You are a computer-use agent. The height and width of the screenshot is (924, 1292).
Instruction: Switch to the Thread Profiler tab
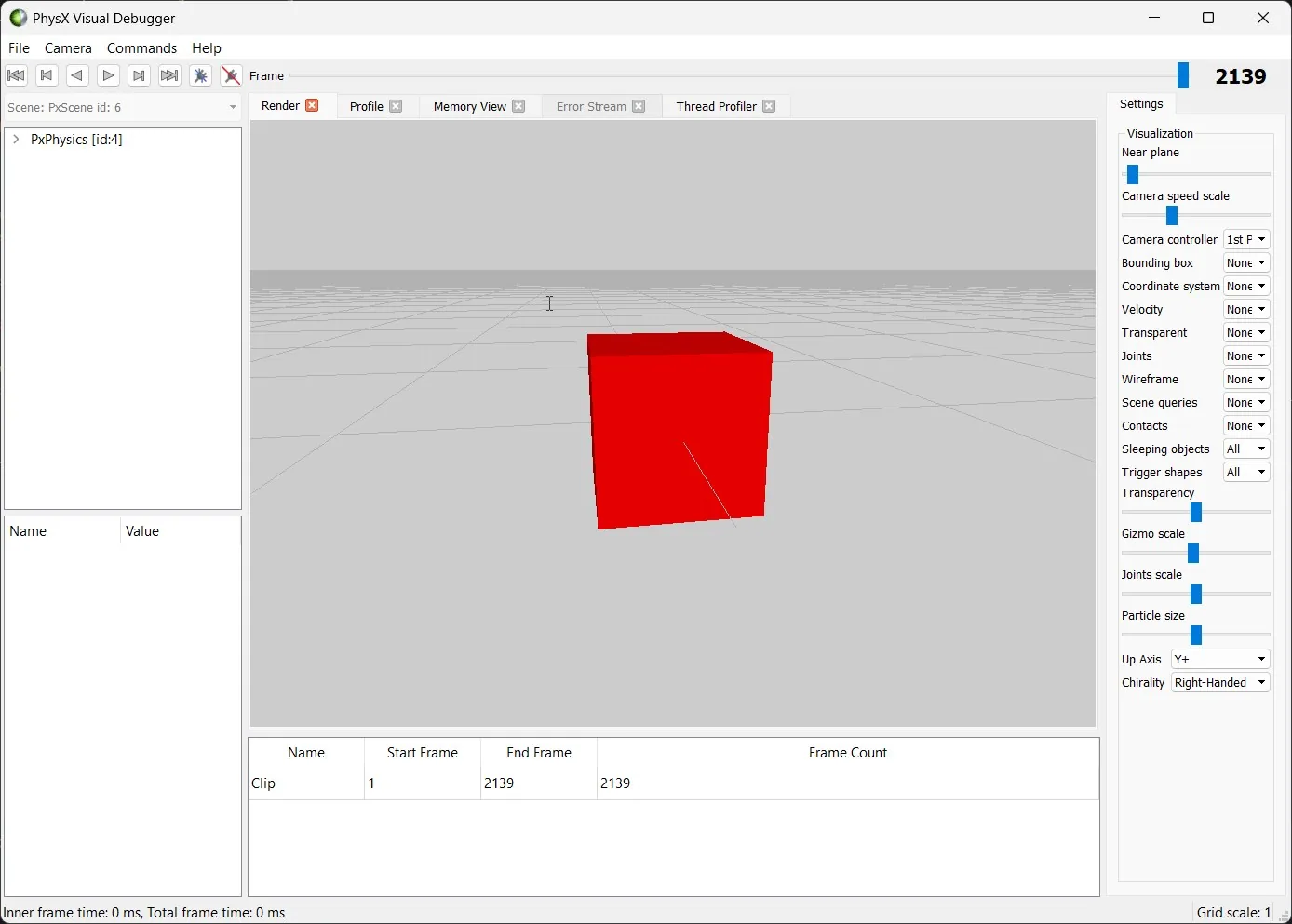pos(717,106)
